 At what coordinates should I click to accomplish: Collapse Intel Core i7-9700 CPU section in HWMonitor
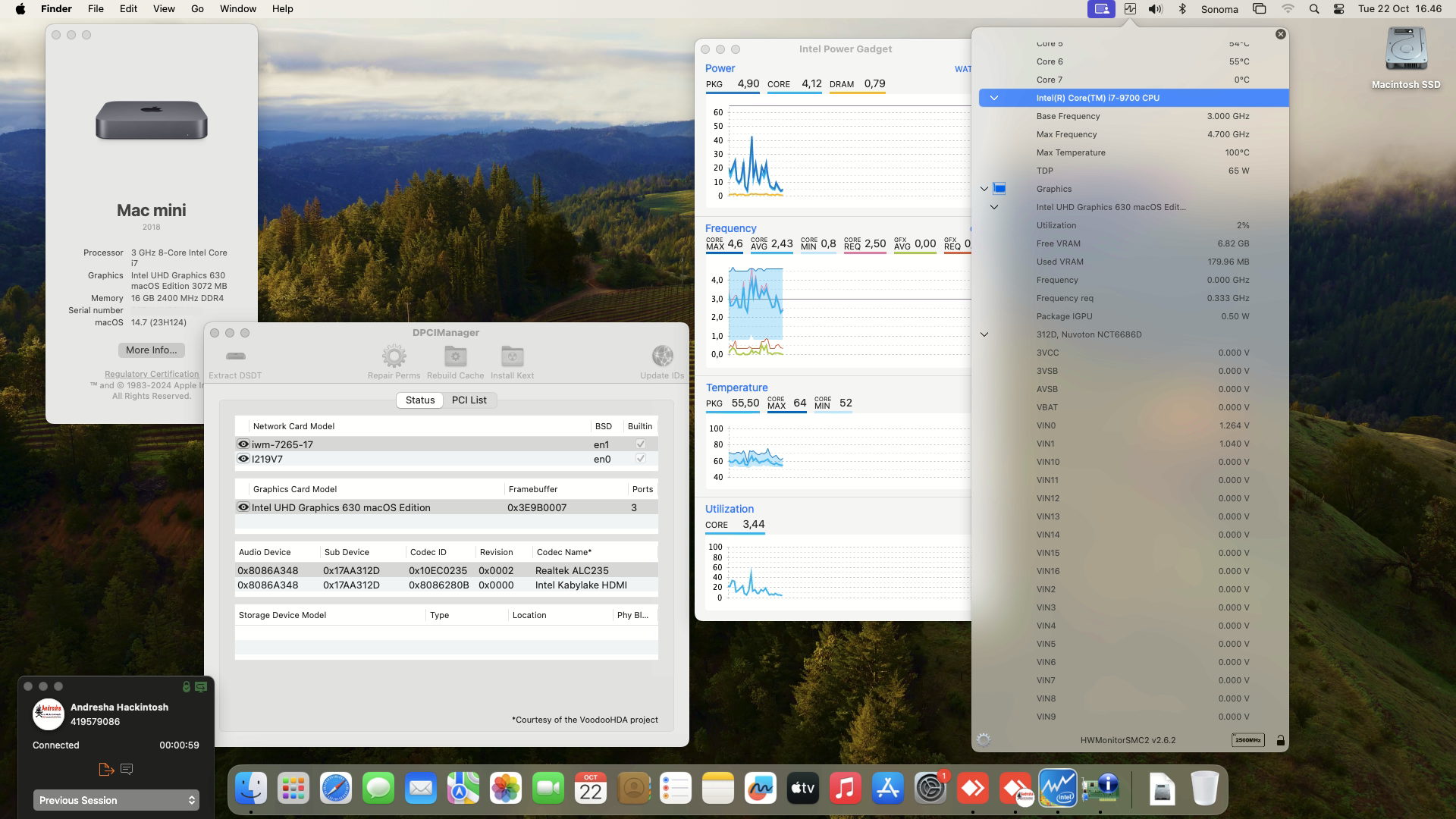coord(993,98)
